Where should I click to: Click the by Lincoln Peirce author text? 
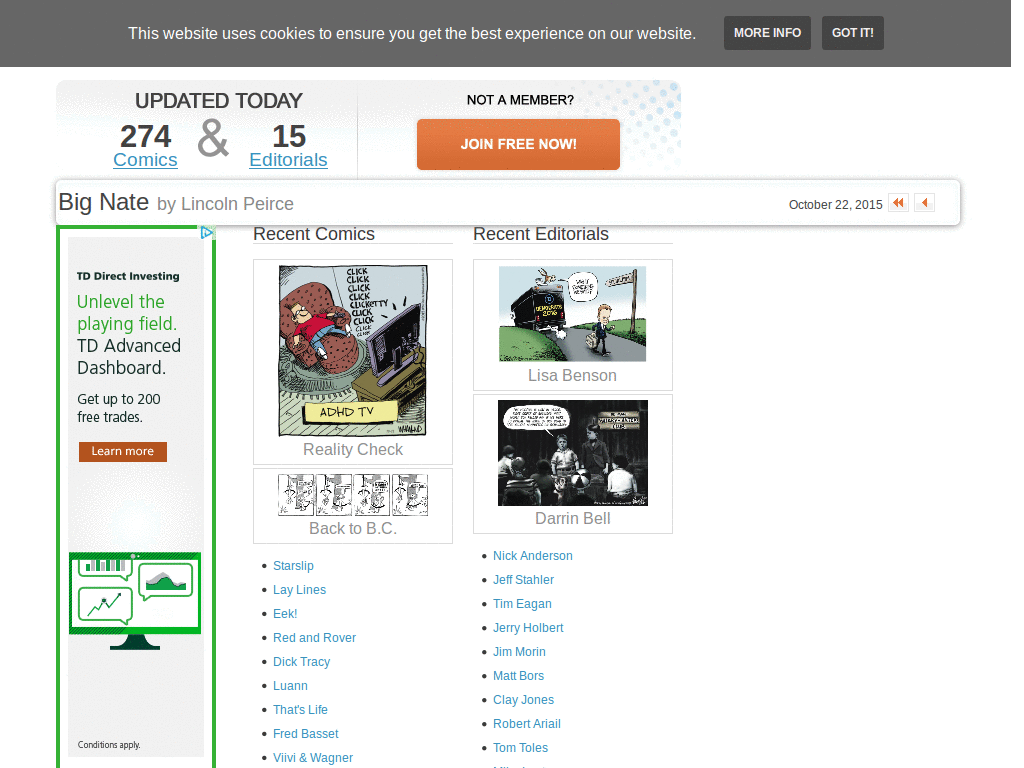point(225,204)
